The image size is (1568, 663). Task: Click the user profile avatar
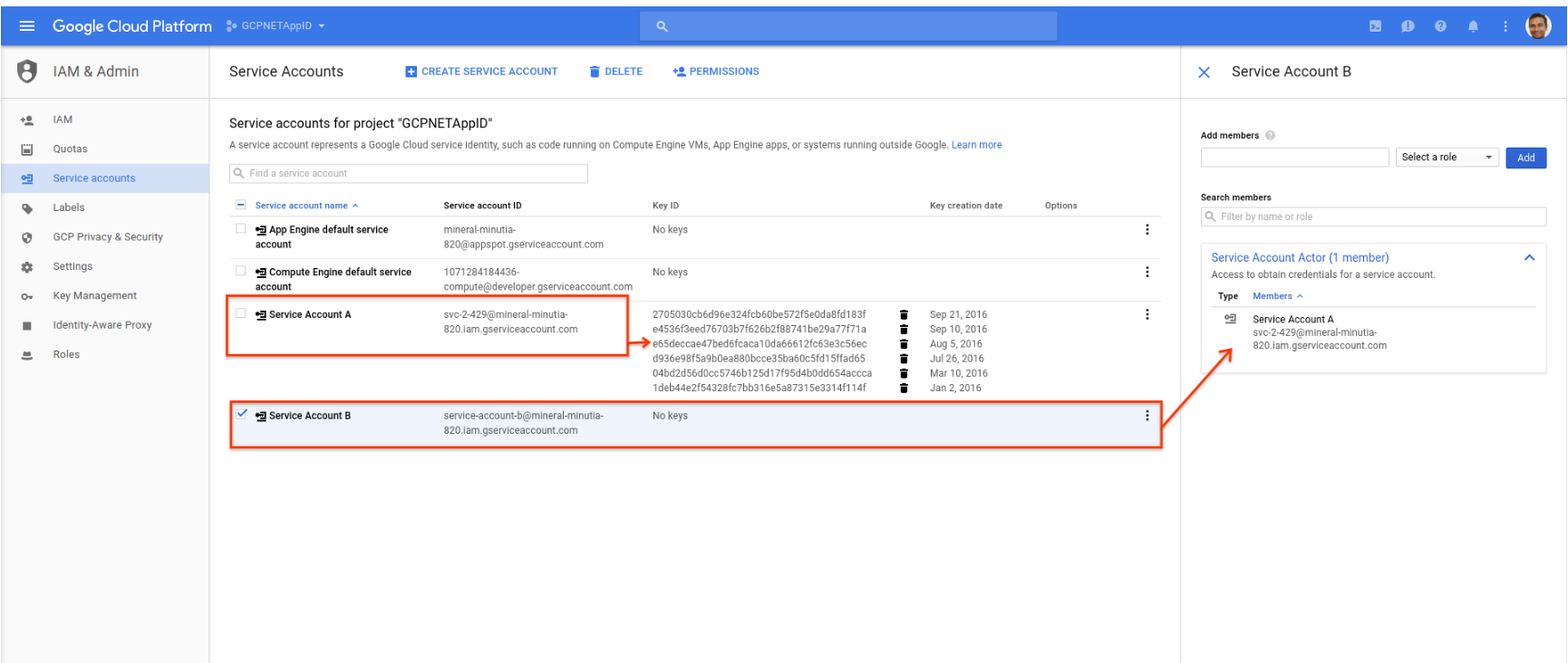pyautogui.click(x=1538, y=26)
